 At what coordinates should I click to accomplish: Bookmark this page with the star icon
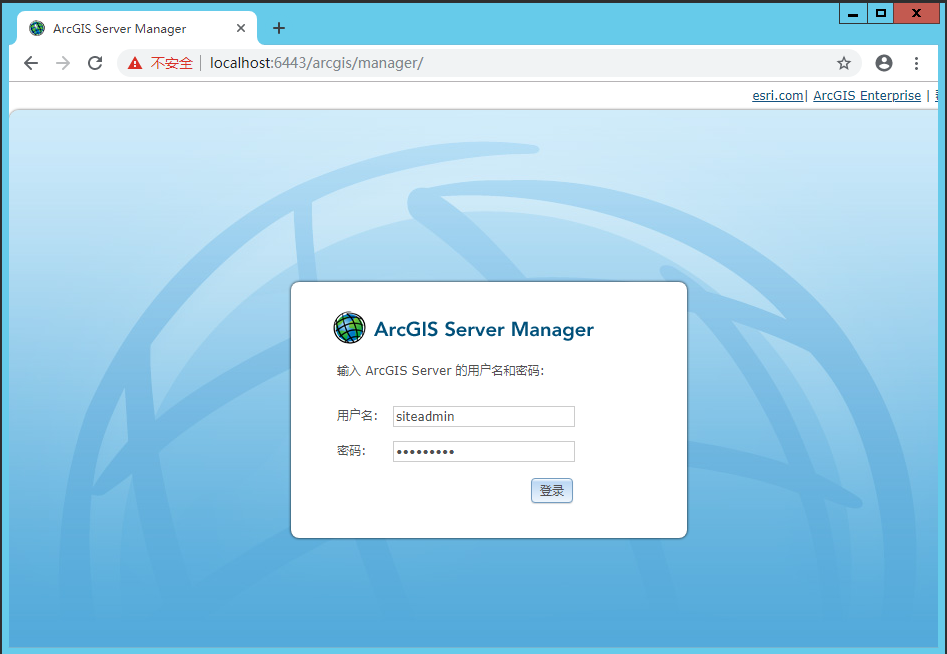pyautogui.click(x=844, y=63)
